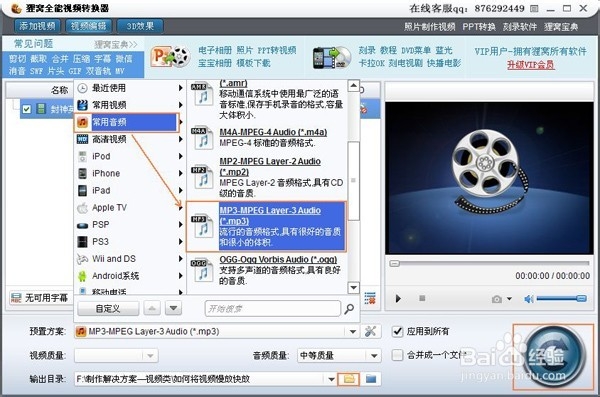The width and height of the screenshot is (600, 397).
Task: Open 刻录软件 link in top bar
Action: click(x=520, y=27)
